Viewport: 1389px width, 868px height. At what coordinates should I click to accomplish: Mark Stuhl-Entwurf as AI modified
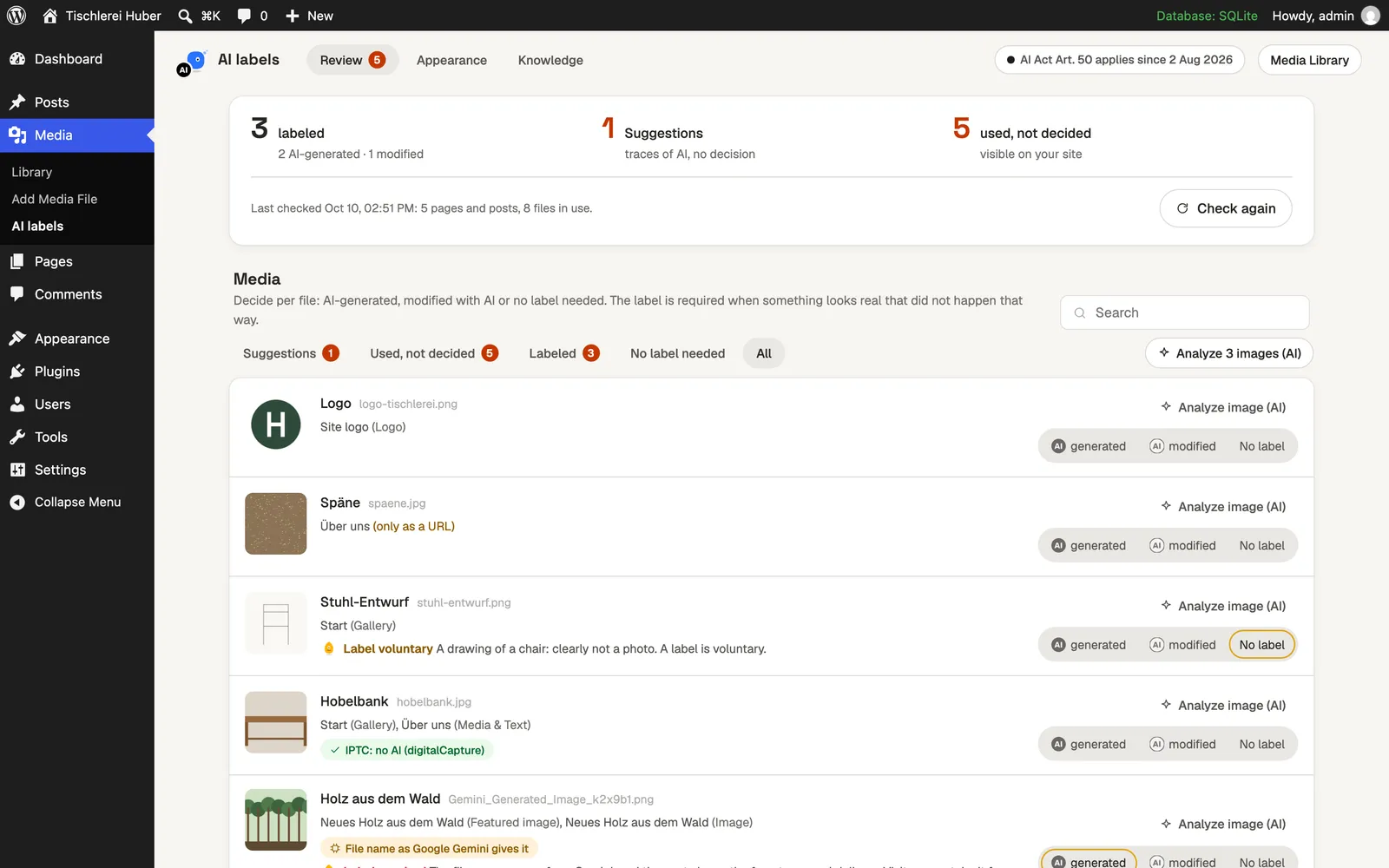pos(1182,645)
